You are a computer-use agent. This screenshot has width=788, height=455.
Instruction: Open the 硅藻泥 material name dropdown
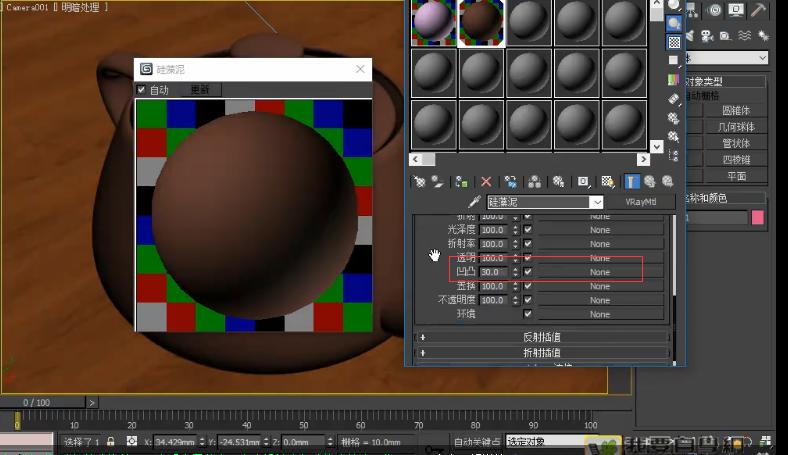596,202
